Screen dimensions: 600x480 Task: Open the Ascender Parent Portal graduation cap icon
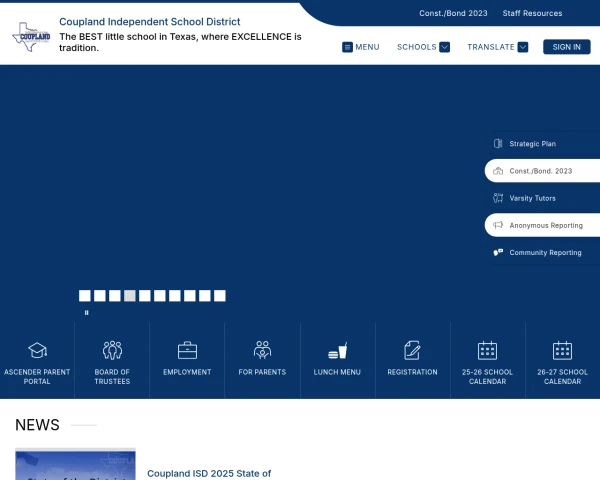pyautogui.click(x=37, y=350)
